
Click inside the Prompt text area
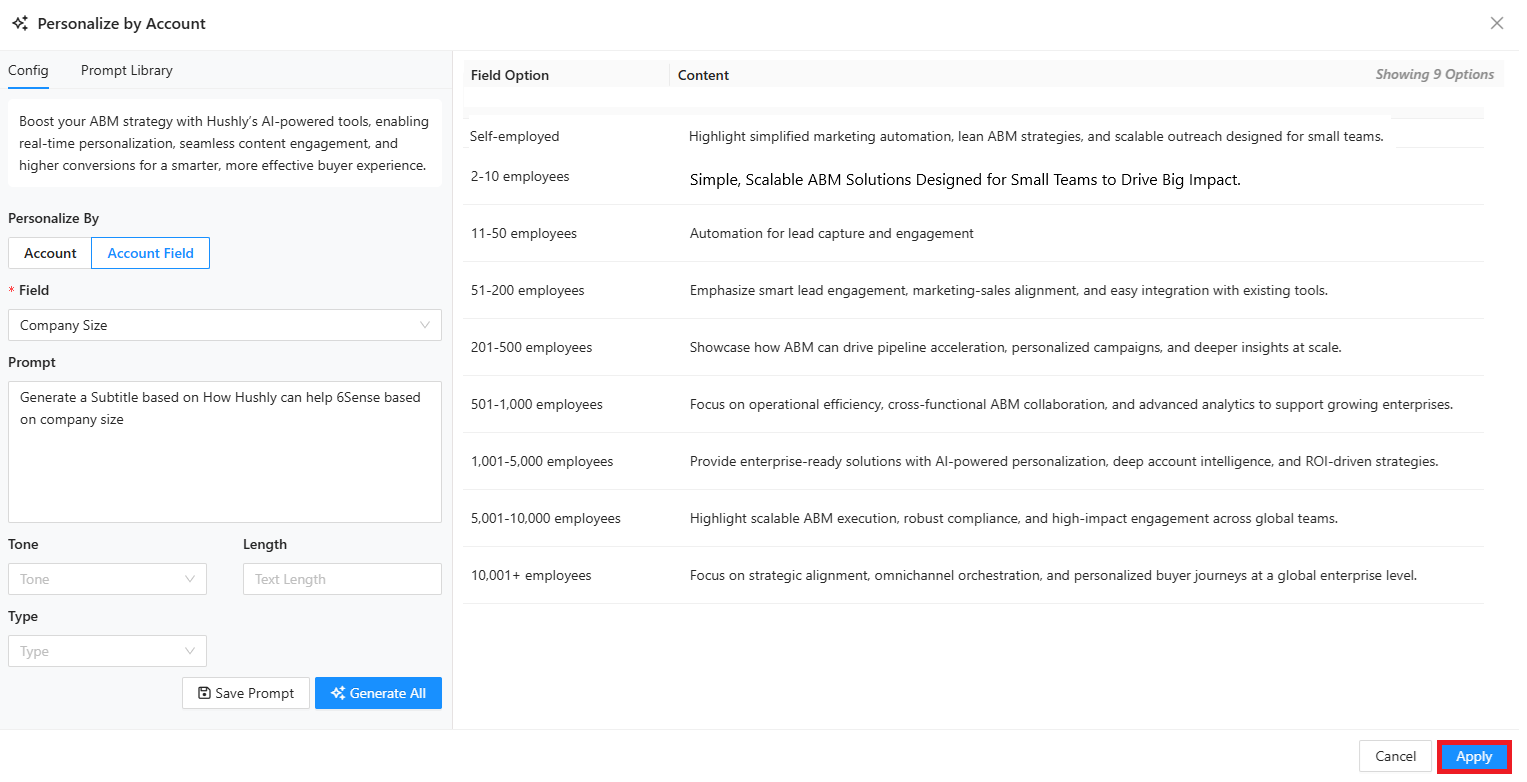(225, 451)
